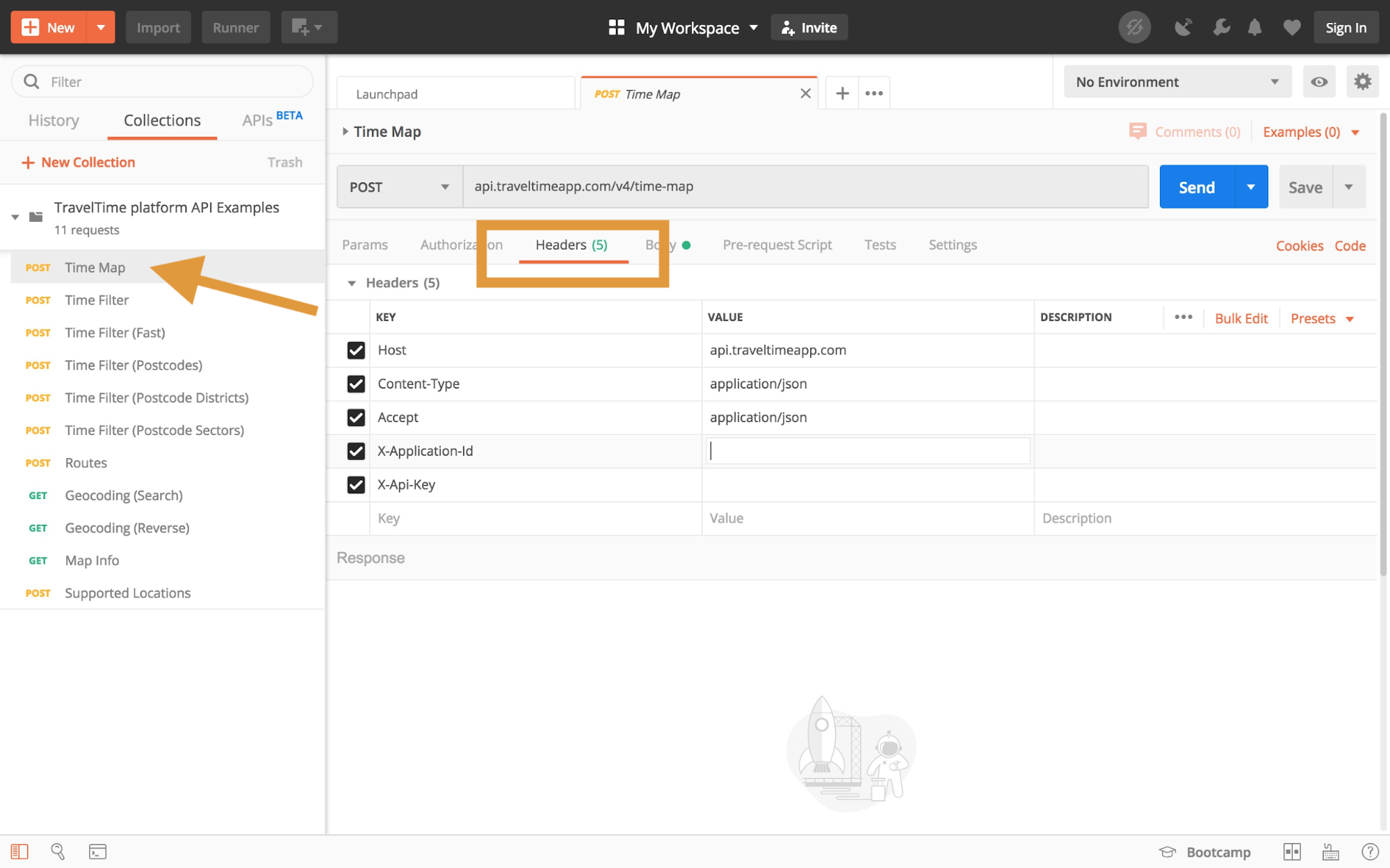The image size is (1390, 868).
Task: Click the TravelTime collection folder icon
Action: 36,217
